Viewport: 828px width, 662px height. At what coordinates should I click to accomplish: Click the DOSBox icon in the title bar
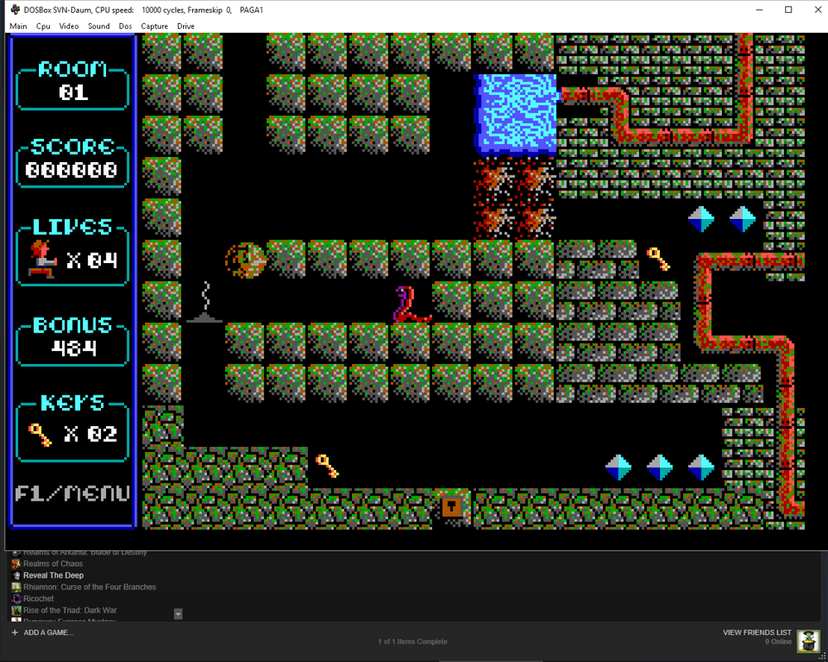(15, 10)
